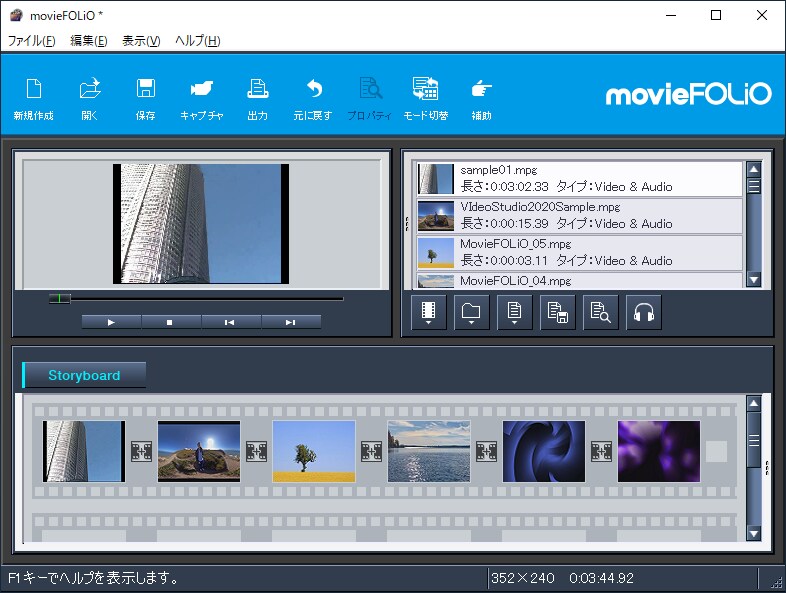The width and height of the screenshot is (786, 593).
Task: Click the movieFOLiO app icon in title bar
Action: click(16, 15)
